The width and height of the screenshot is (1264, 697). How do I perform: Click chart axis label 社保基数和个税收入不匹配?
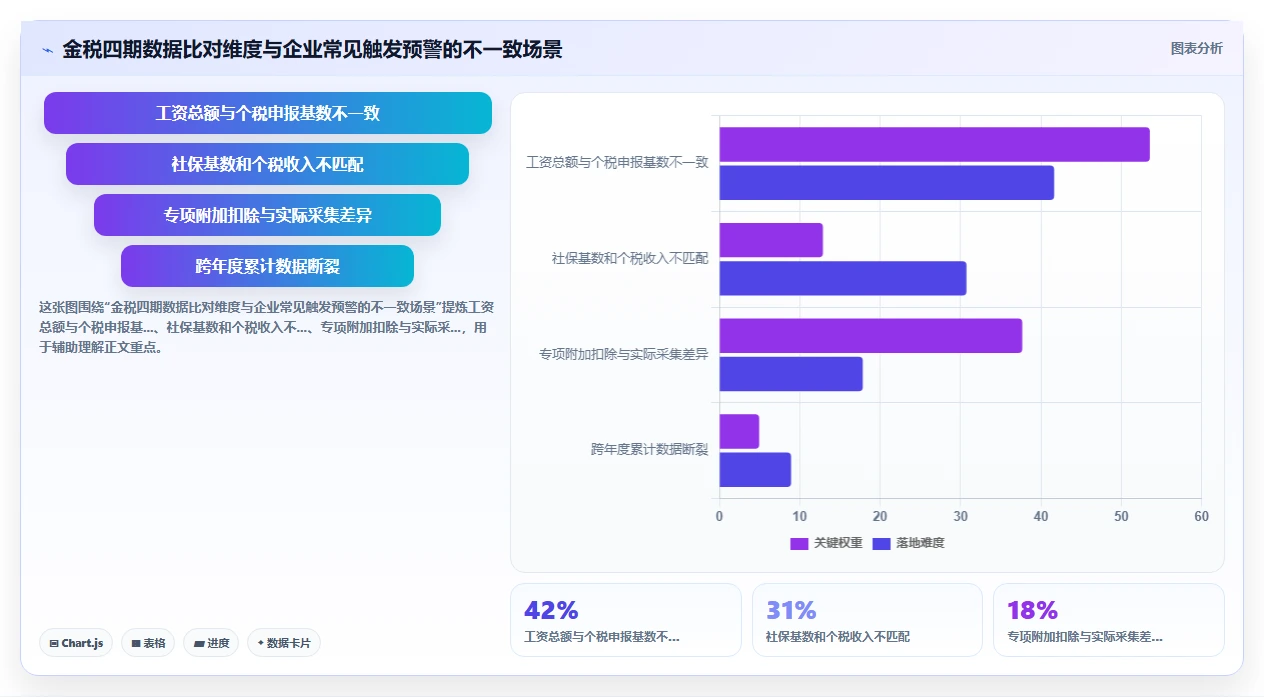coord(630,258)
